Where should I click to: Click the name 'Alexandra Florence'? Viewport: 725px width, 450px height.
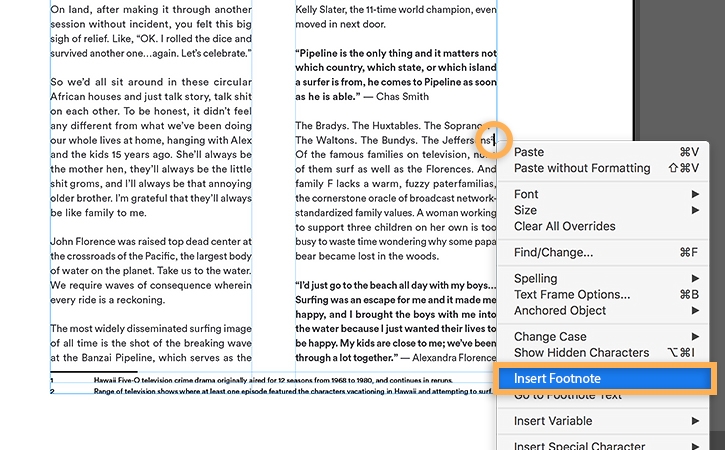454,358
